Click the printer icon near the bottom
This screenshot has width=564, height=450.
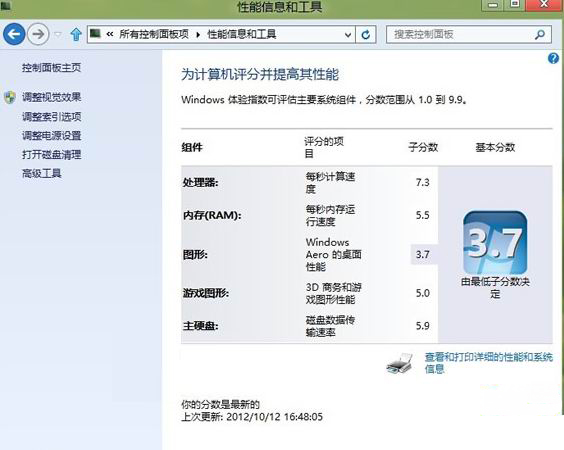pyautogui.click(x=399, y=363)
